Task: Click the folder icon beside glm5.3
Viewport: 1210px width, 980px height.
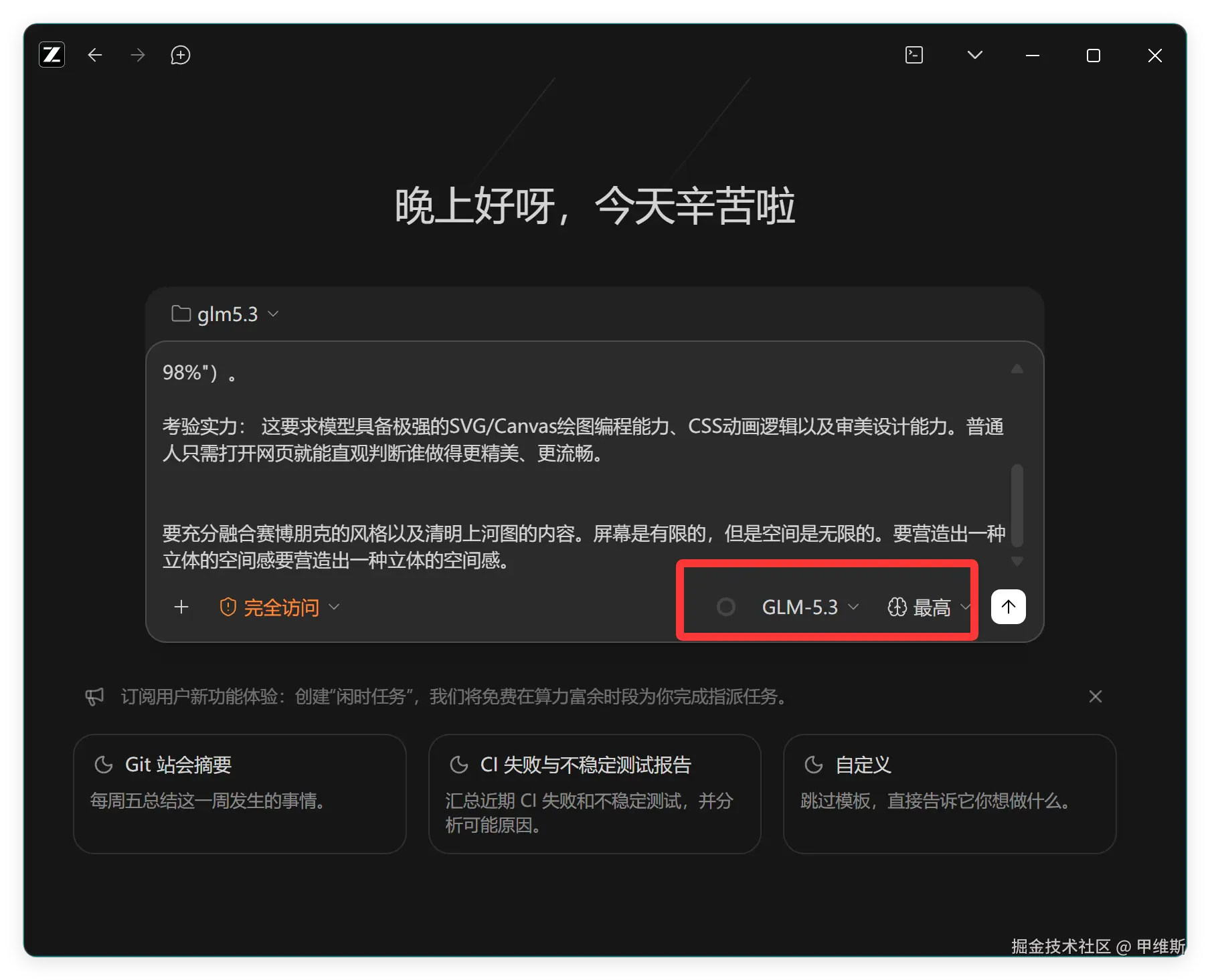Action: coord(181,313)
